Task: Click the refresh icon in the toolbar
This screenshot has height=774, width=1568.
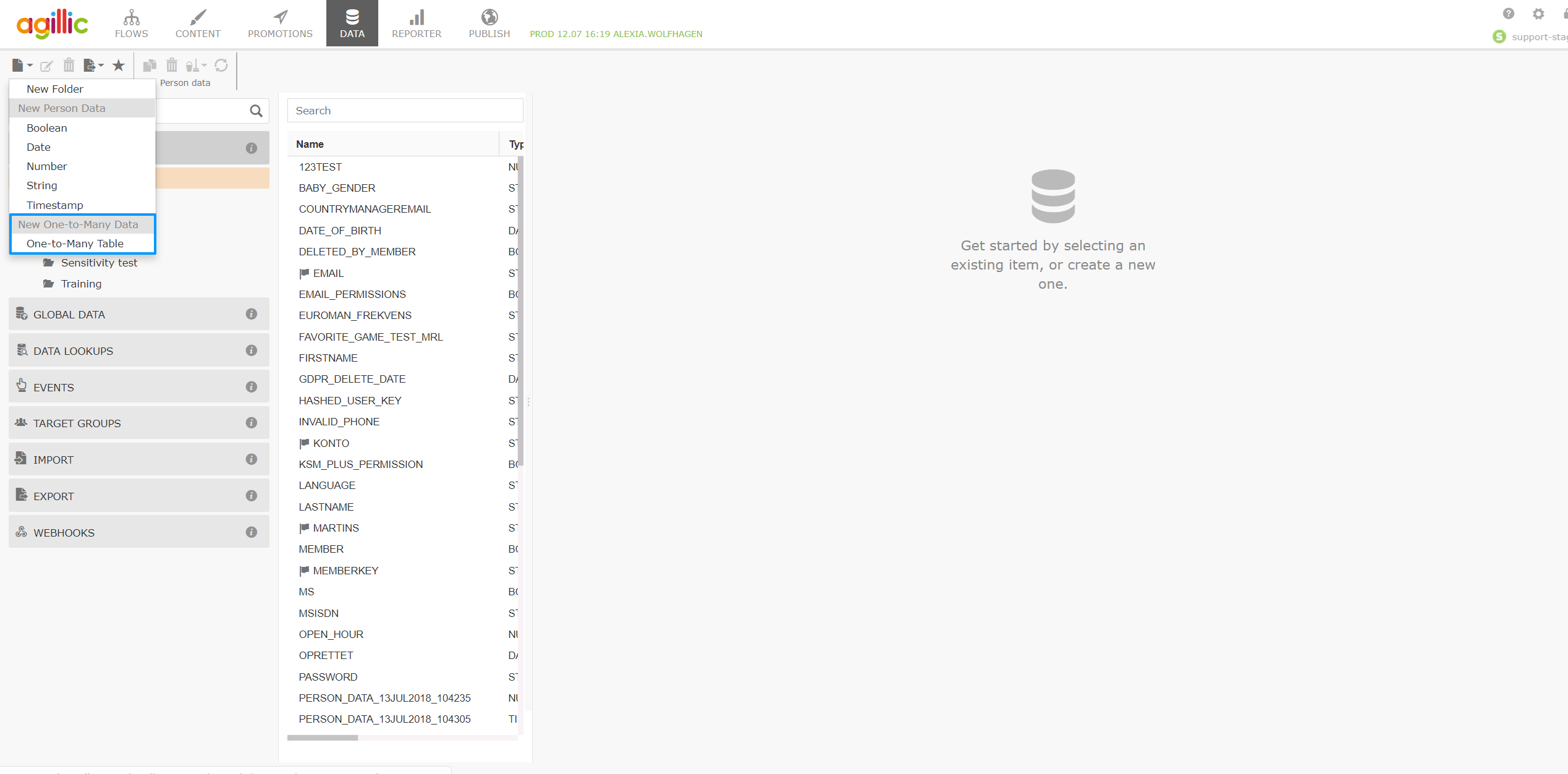Action: (x=221, y=66)
